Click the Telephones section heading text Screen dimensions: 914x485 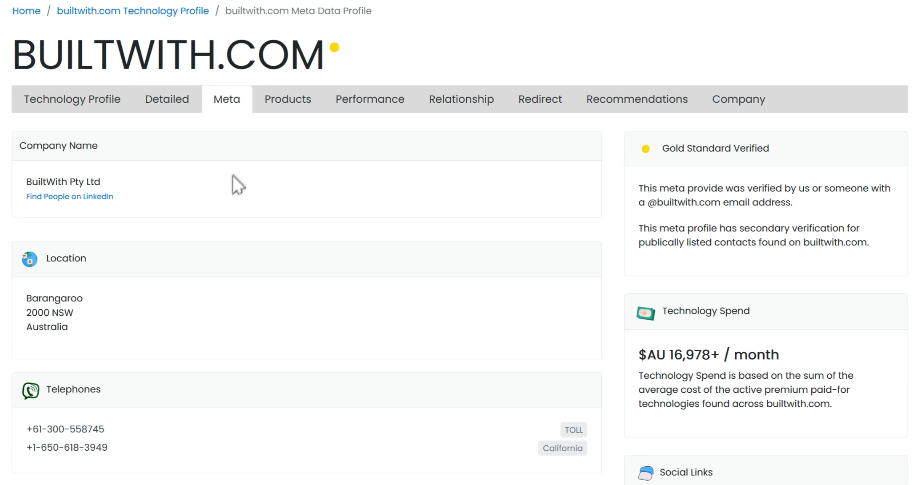coord(73,389)
